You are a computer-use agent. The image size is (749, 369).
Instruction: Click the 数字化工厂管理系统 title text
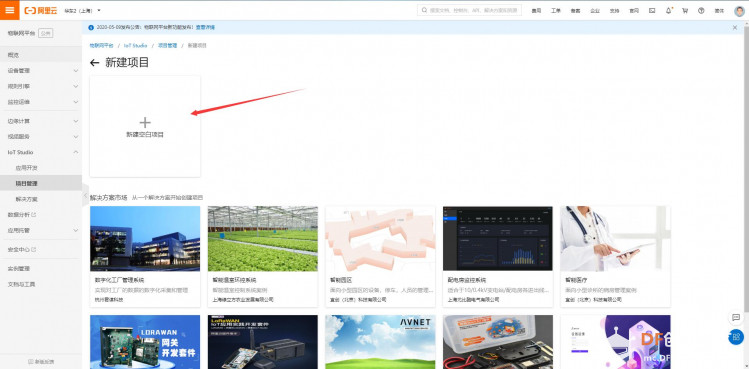tap(119, 280)
